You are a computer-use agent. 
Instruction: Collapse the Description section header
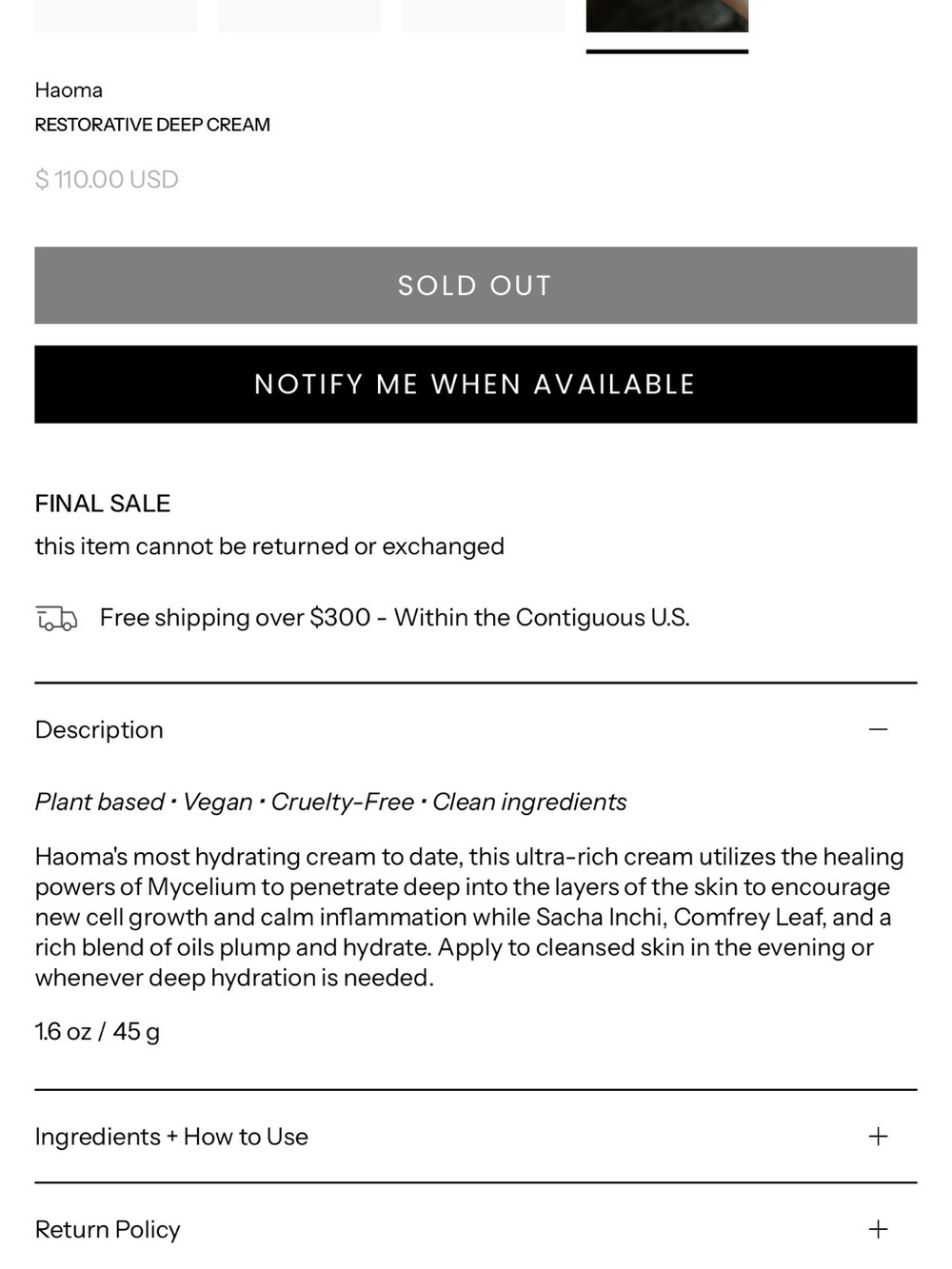point(476,730)
